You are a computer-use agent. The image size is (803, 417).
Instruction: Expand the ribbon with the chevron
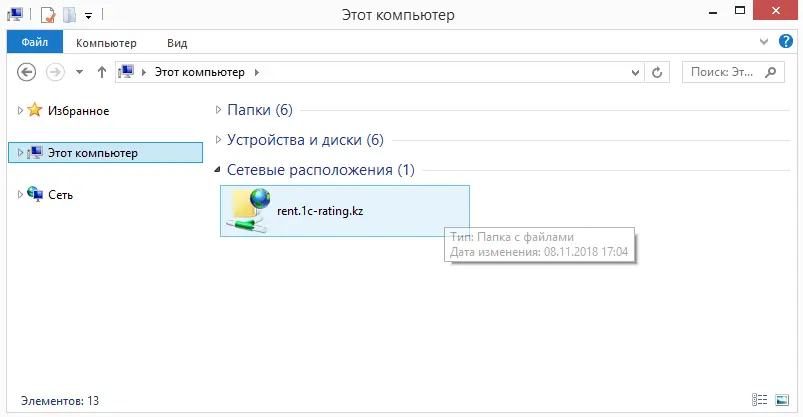[x=764, y=41]
